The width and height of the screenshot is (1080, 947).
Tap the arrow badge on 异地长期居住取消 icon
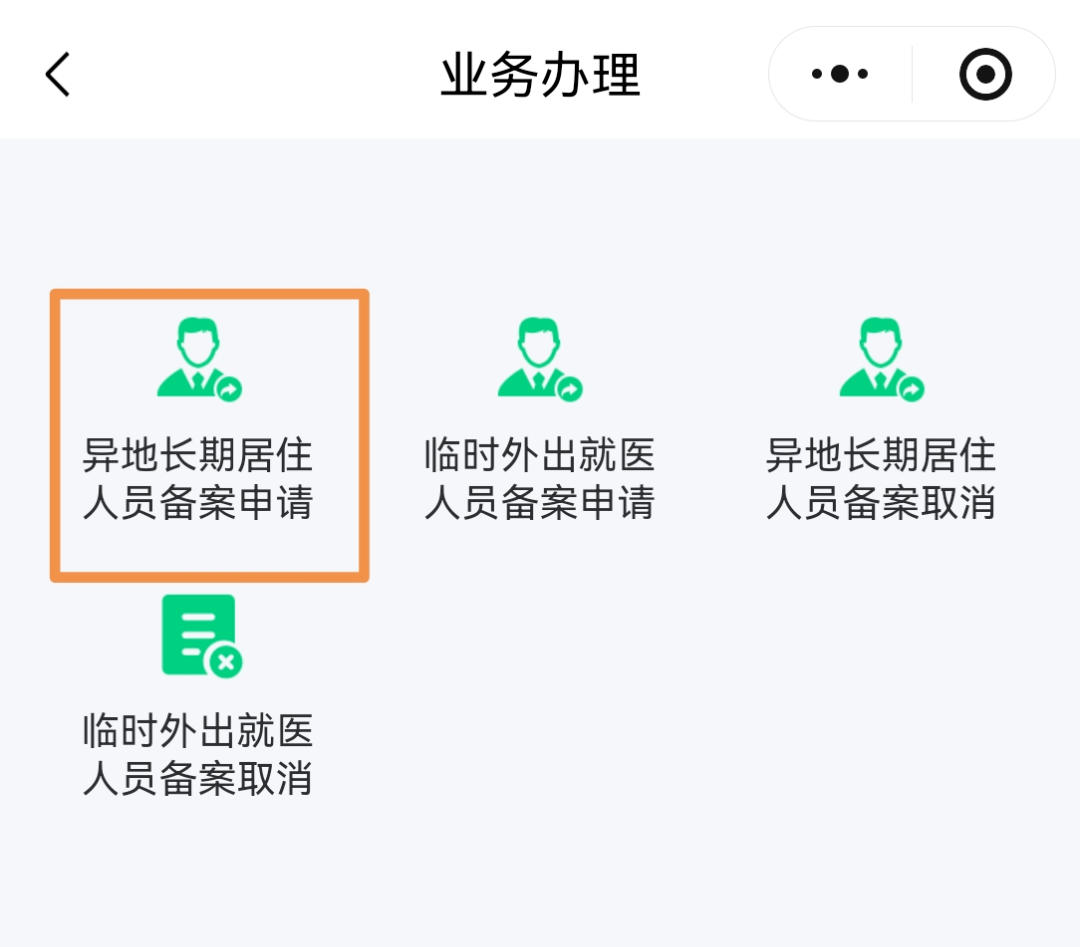[911, 389]
